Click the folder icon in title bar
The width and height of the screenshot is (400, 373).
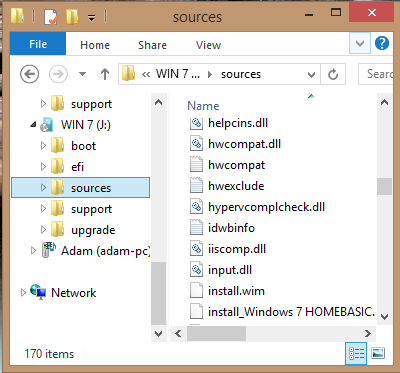coord(17,16)
